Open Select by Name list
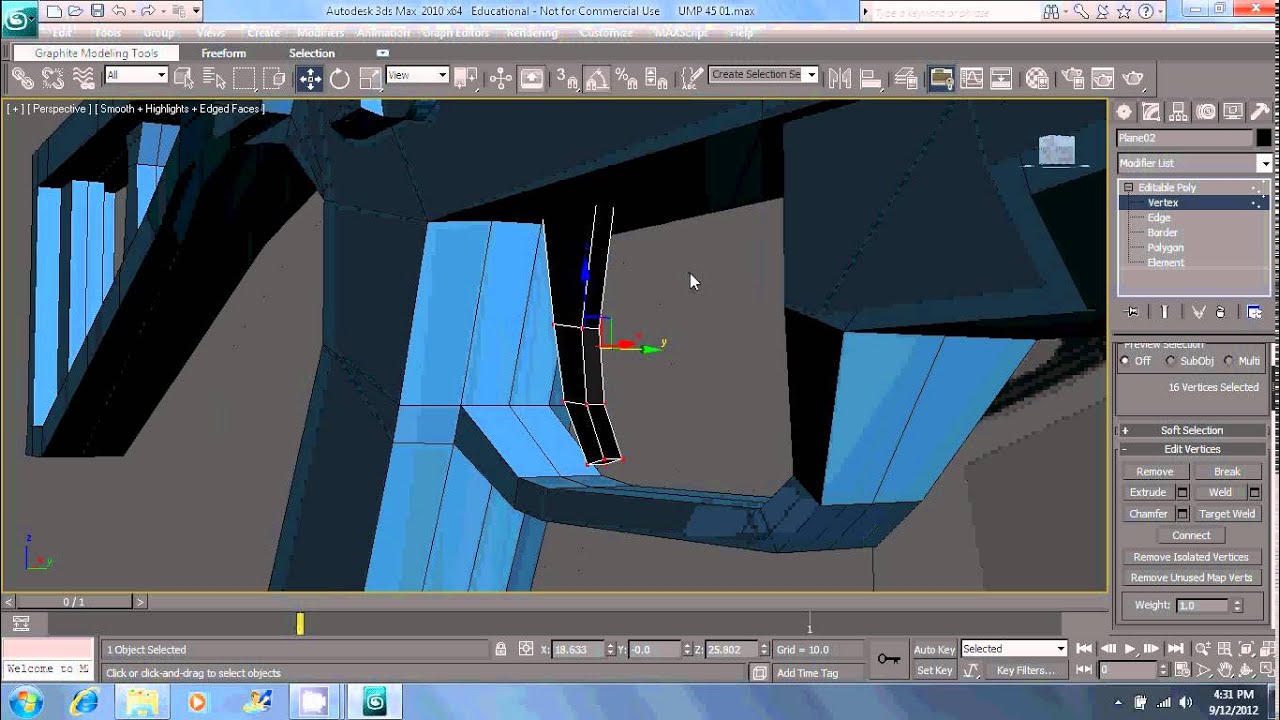The image size is (1280, 720). (x=215, y=78)
